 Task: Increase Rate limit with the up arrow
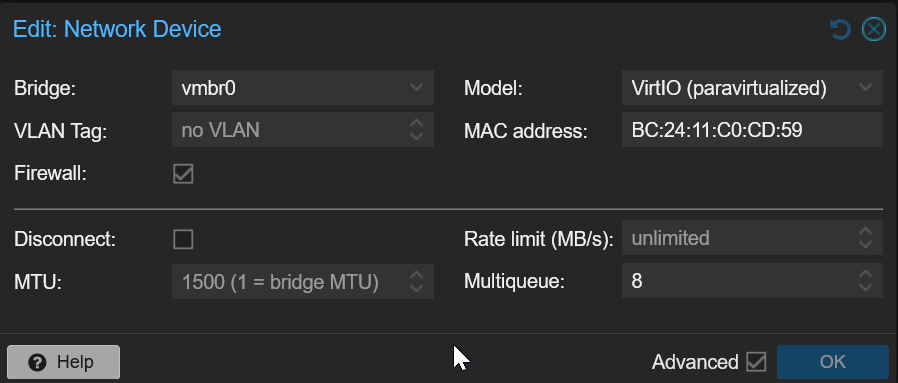tap(865, 231)
